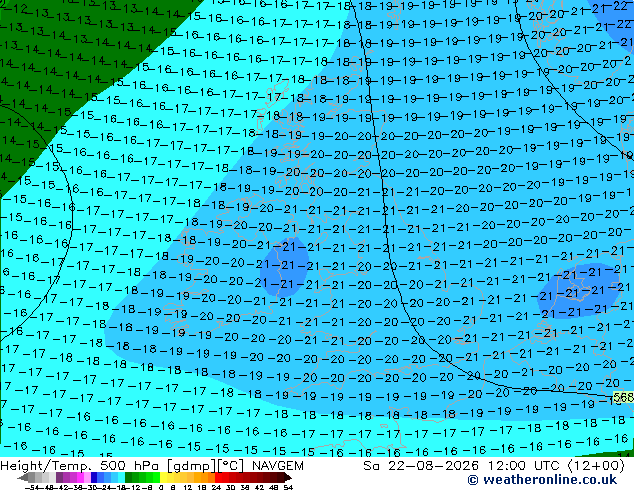This screenshot has height=490, width=634.
Task: Click the [gdmp][°C] units label
Action: [205, 466]
